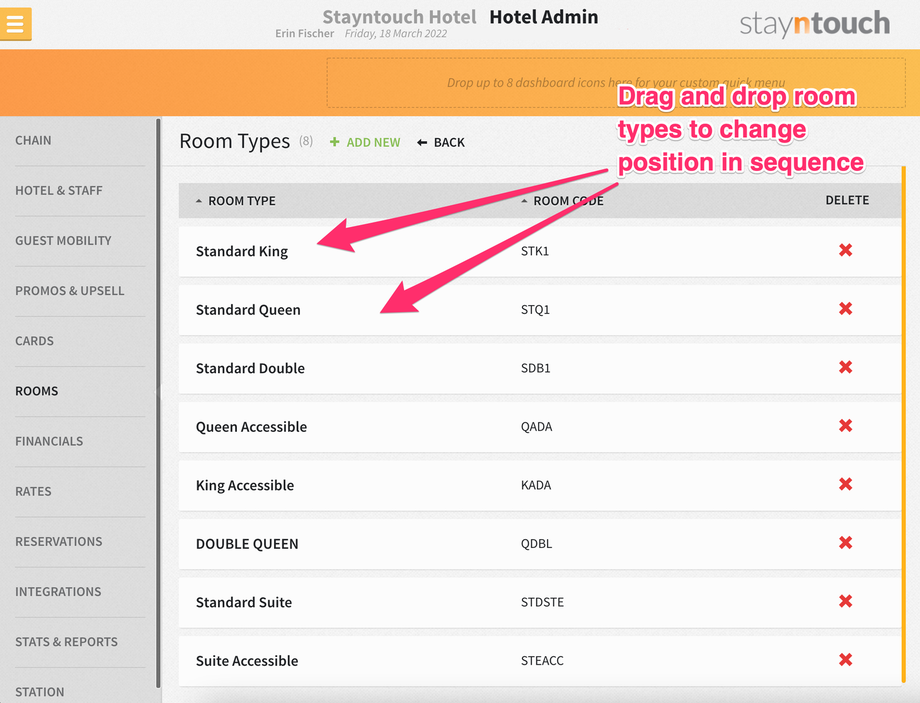The width and height of the screenshot is (920, 703).
Task: Click the stayntouch logo
Action: (x=814, y=23)
